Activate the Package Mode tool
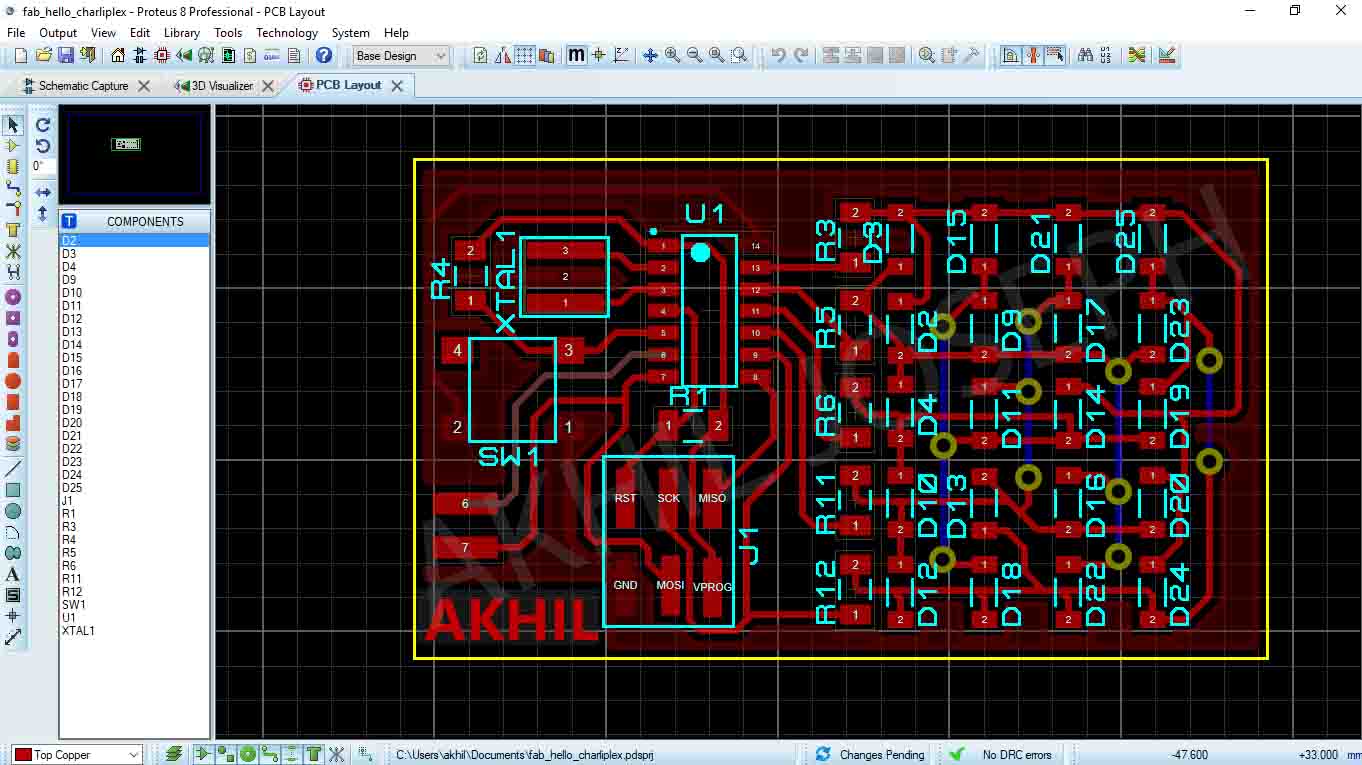1362x765 pixels. click(x=13, y=167)
